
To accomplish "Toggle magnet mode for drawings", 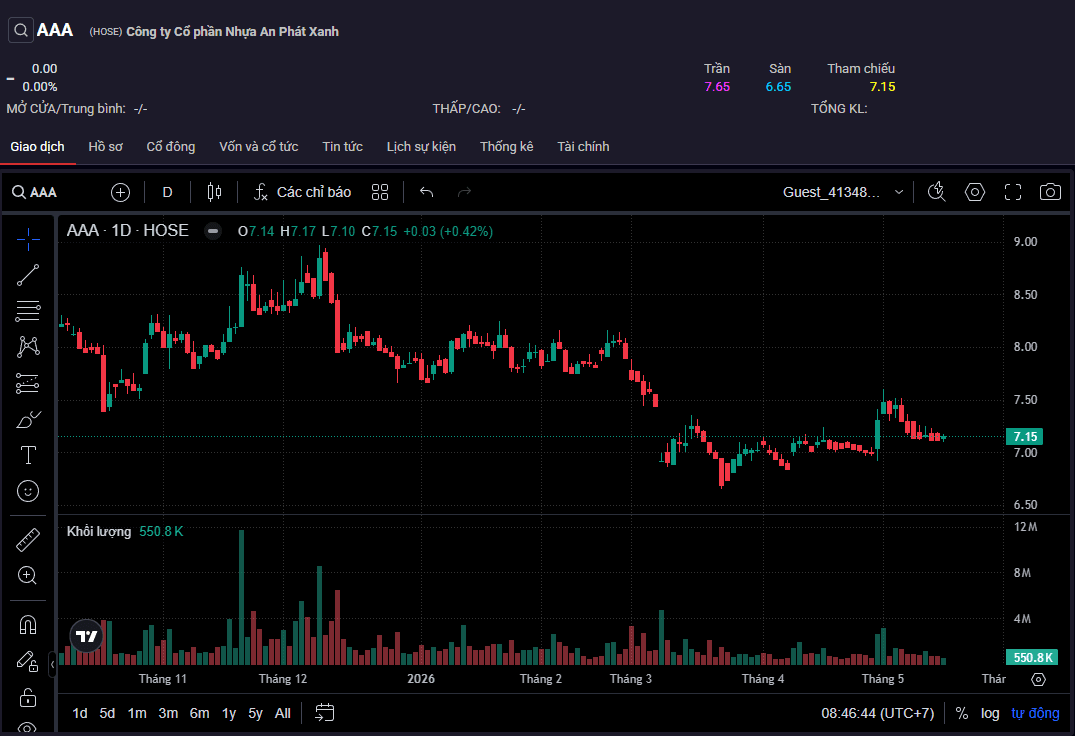I will pos(28,625).
